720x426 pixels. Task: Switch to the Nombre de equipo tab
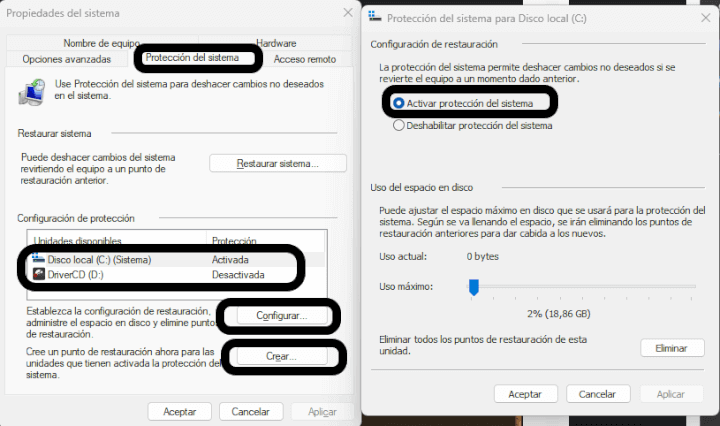coord(102,43)
